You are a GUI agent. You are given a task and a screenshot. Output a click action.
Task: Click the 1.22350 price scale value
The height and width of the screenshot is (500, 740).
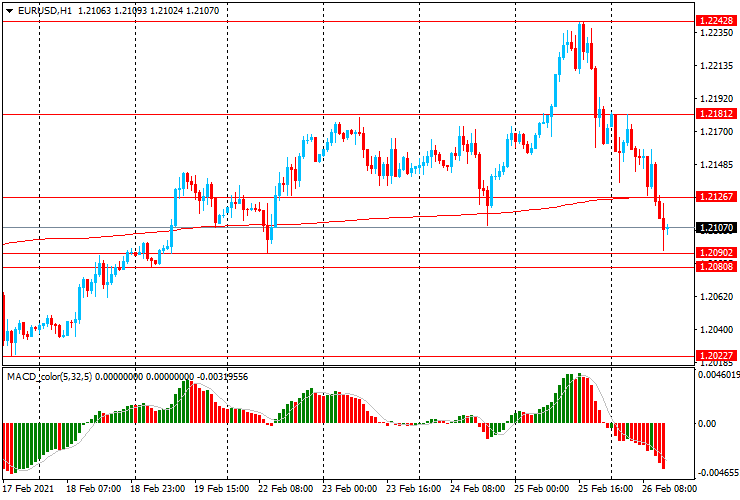pos(716,33)
